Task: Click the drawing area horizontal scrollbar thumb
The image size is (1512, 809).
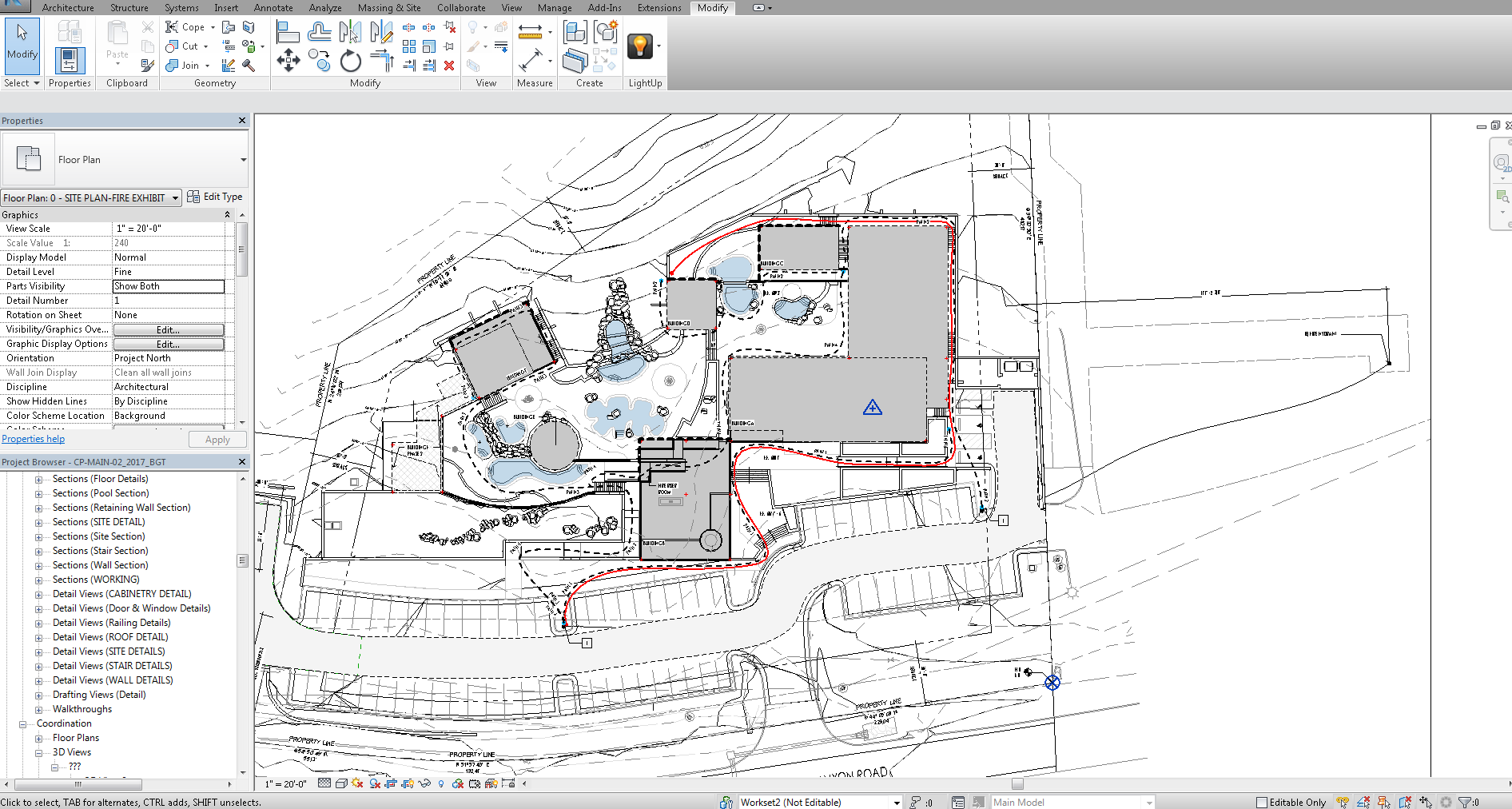Action: pos(1017,783)
